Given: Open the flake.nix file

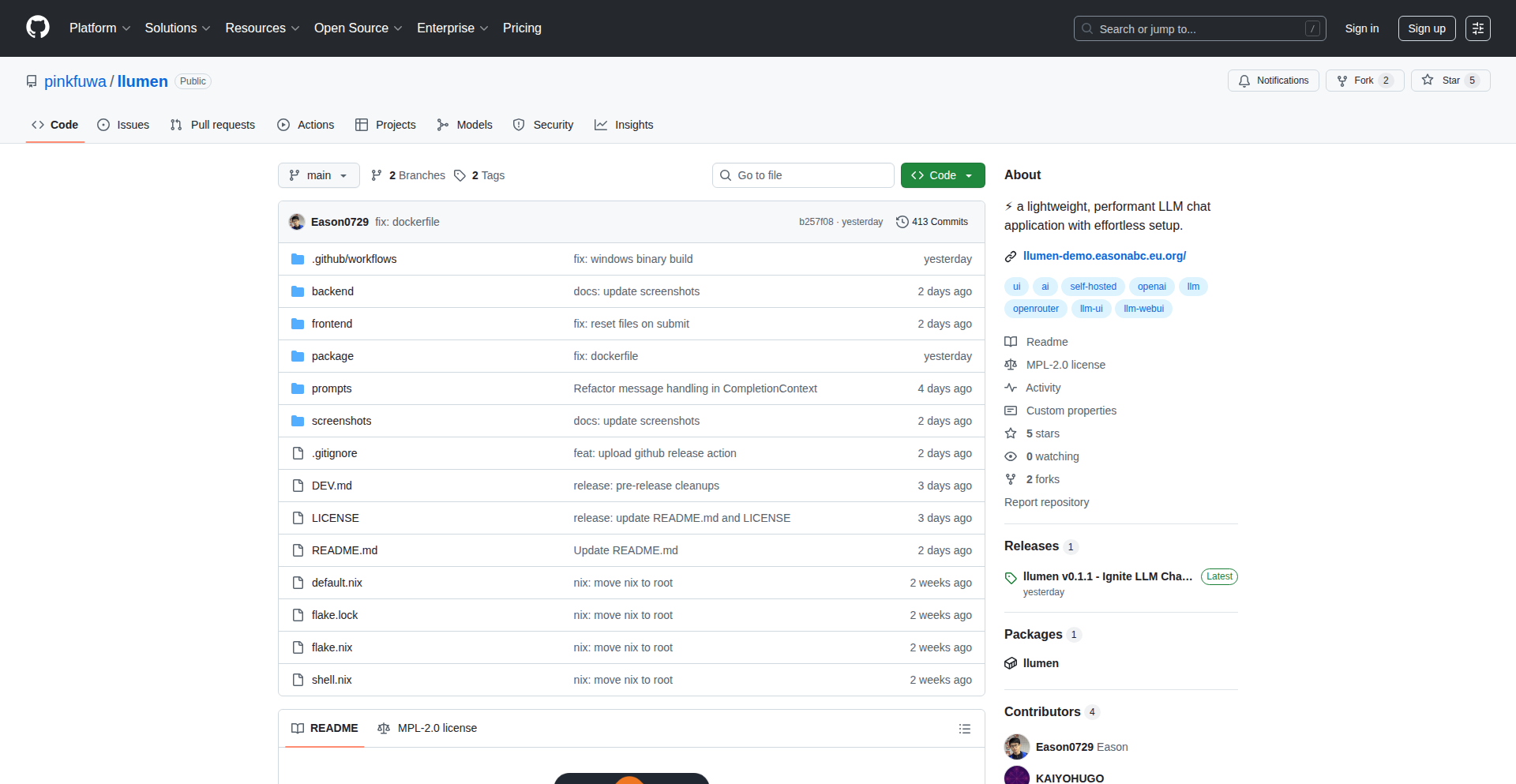Looking at the screenshot, I should (332, 647).
